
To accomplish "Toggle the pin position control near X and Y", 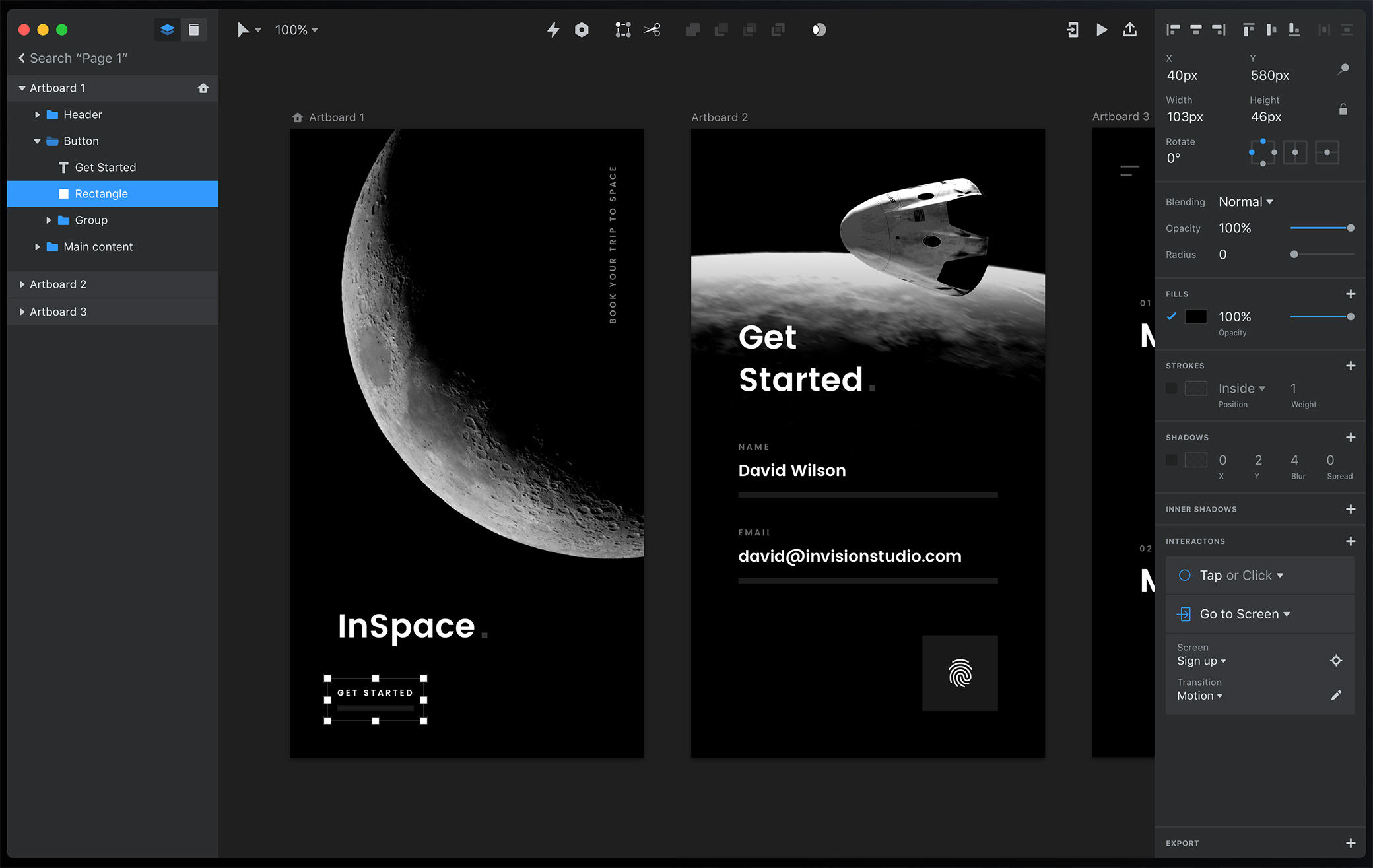I will [x=1343, y=69].
